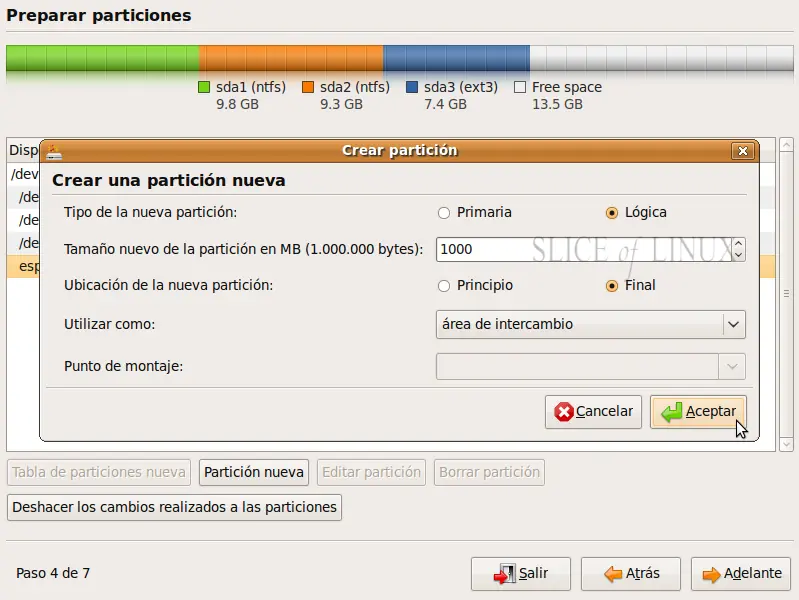Click the 'Utilizar como:' label
Viewport: 799px width, 600px height.
[x=110, y=324]
